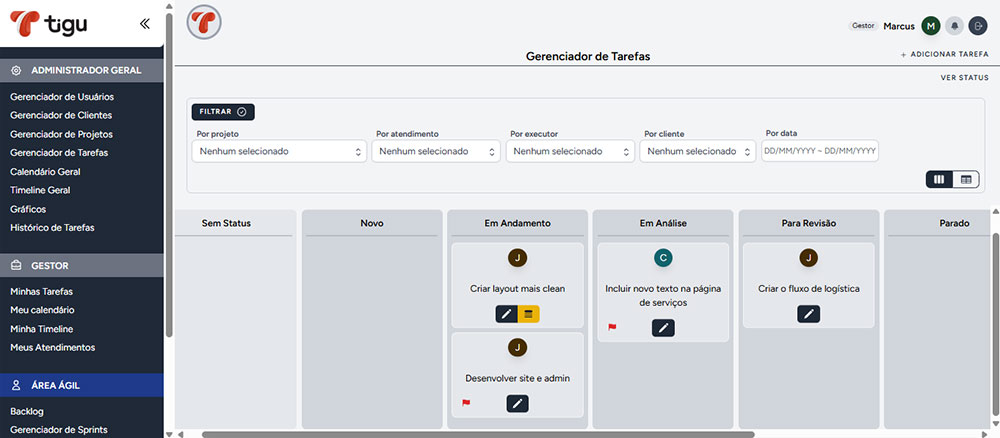Edit the 'Criar o fluxo de logística' task

click(809, 314)
